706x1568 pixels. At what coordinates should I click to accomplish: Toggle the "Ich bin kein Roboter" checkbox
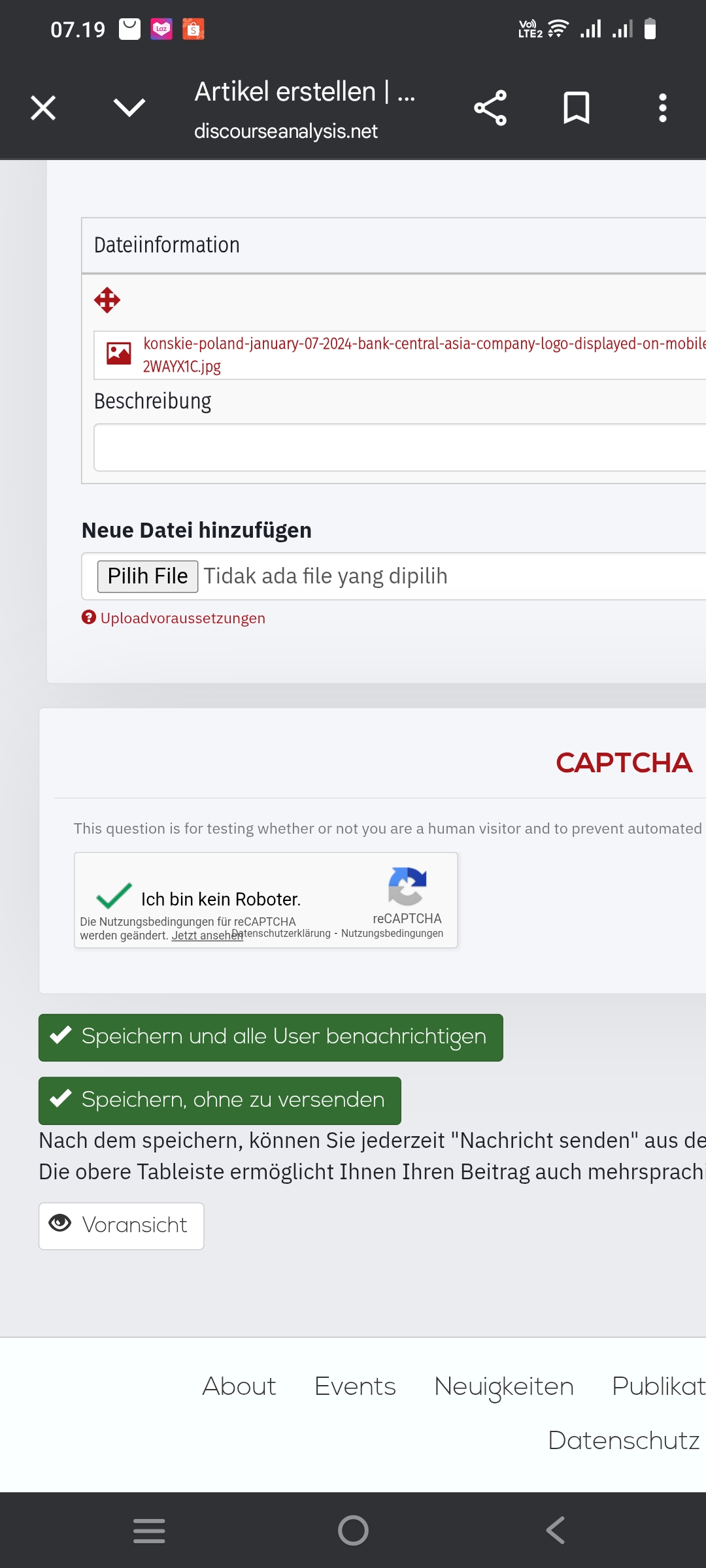pos(114,896)
